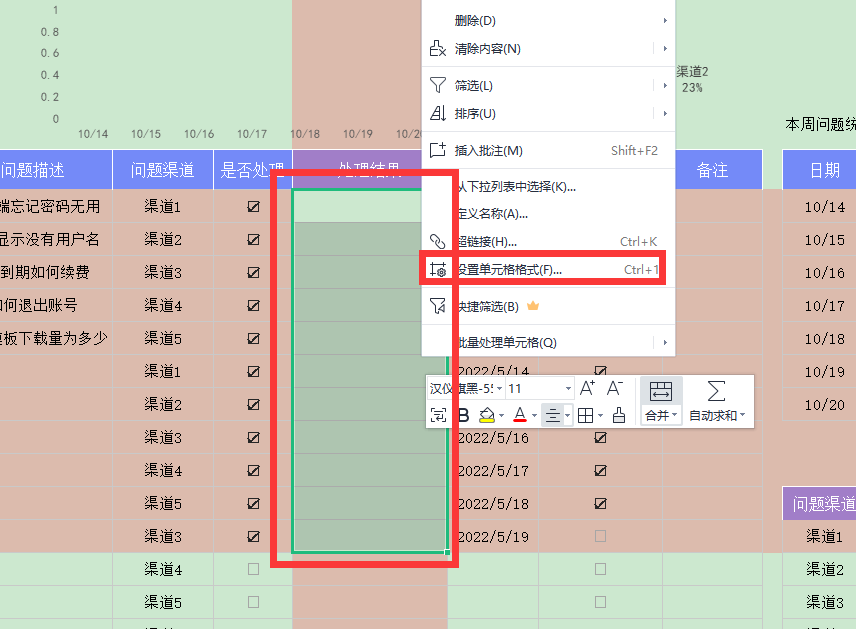Toggle the checkbox in 何退出账号 row
This screenshot has width=856, height=629.
[253, 305]
